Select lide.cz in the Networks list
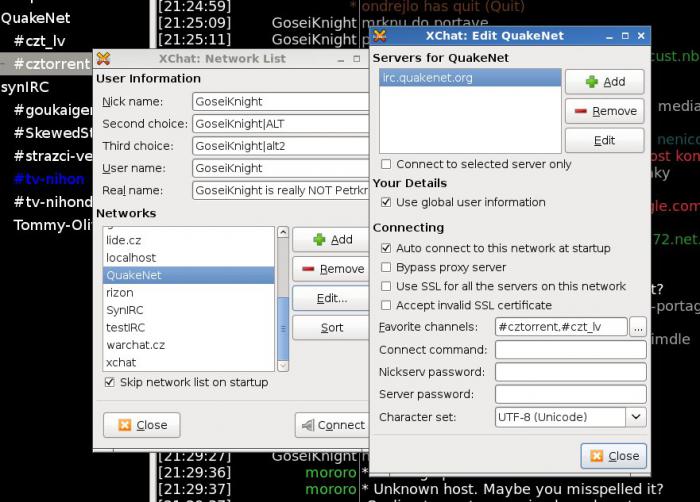Image resolution: width=700 pixels, height=502 pixels. tap(188, 240)
